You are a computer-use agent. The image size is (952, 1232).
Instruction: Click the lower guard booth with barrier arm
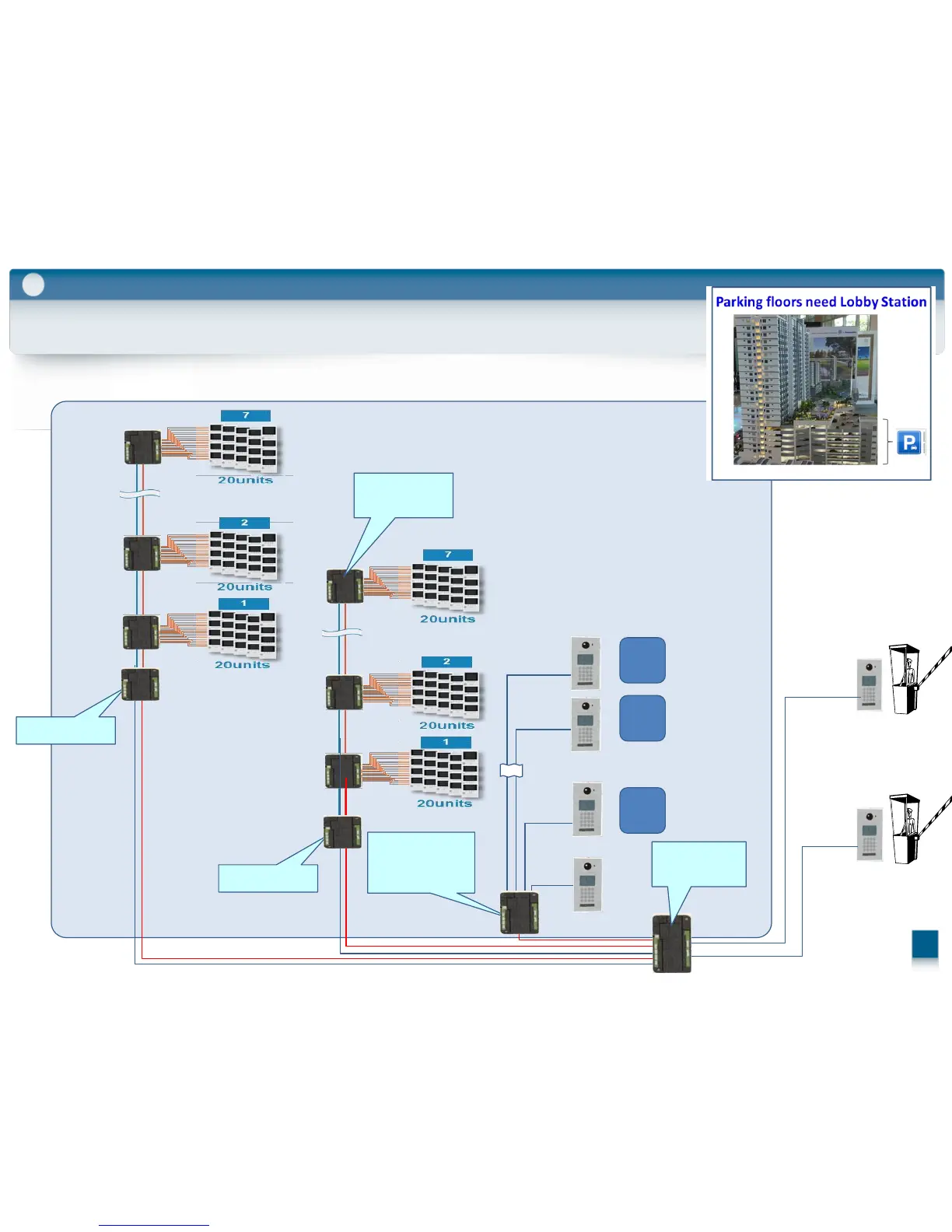coord(920,828)
